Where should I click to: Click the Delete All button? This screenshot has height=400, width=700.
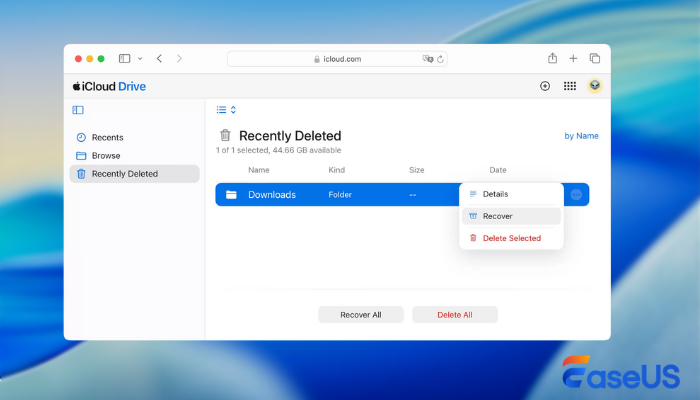coord(455,315)
